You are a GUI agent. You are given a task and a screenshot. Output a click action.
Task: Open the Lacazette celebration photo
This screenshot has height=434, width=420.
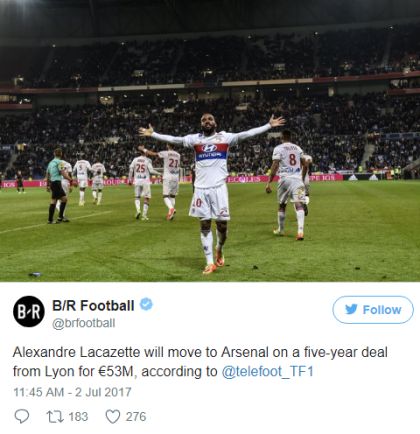210,141
